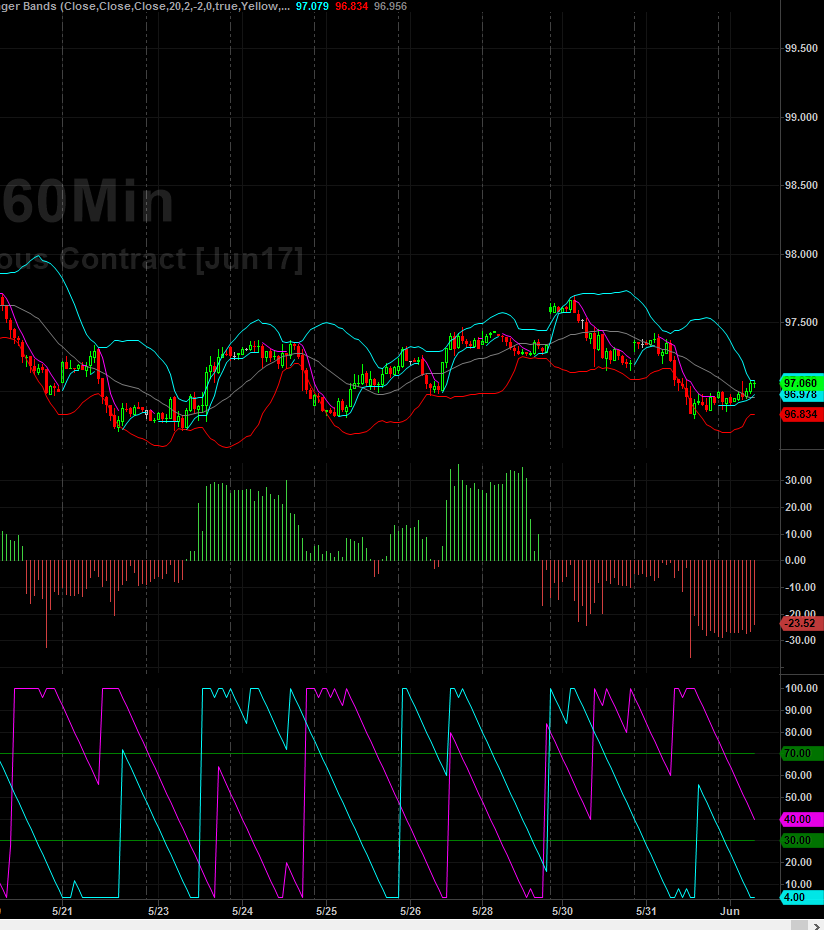Click the 99.500 label on price axis
This screenshot has height=930, width=824.
point(800,49)
